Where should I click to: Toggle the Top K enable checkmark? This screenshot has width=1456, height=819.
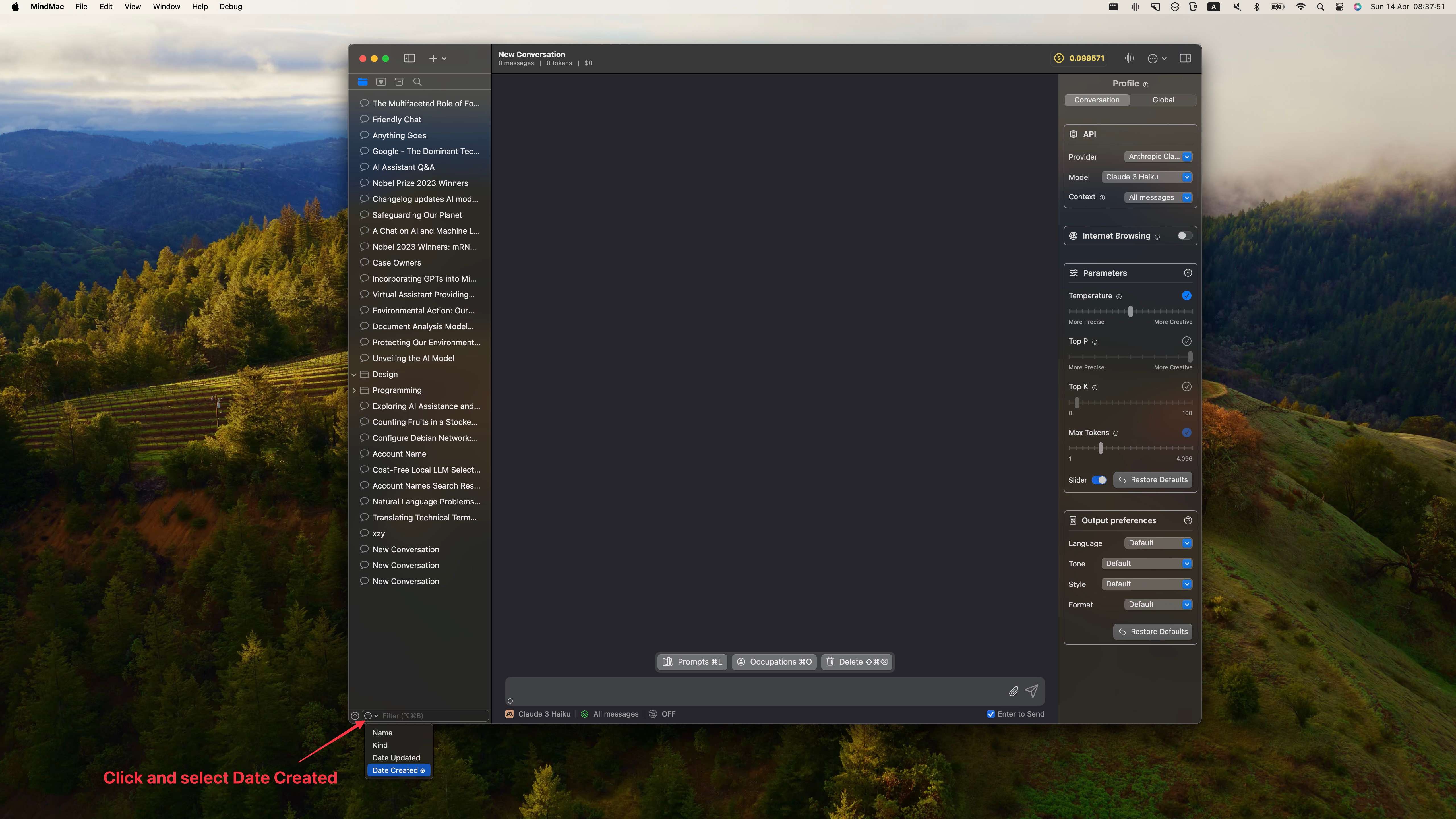[x=1187, y=387]
